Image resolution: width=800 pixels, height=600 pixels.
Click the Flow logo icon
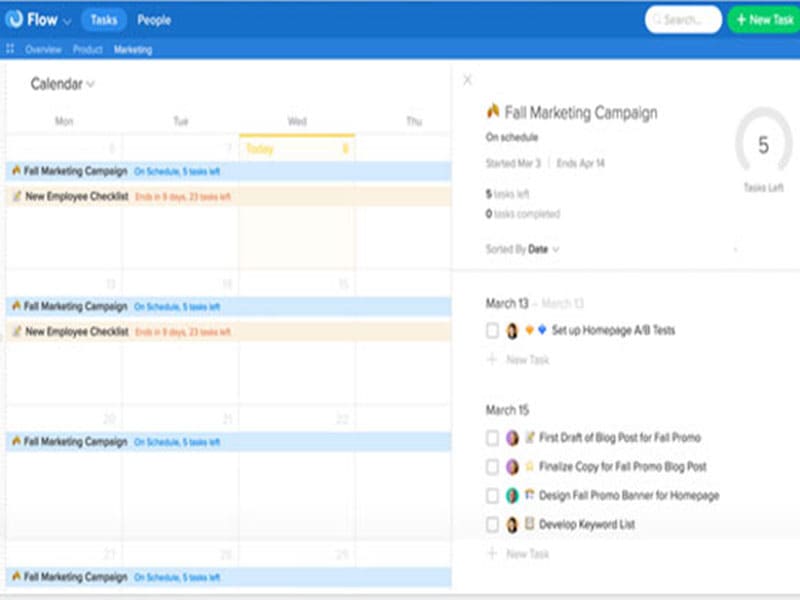pos(17,19)
